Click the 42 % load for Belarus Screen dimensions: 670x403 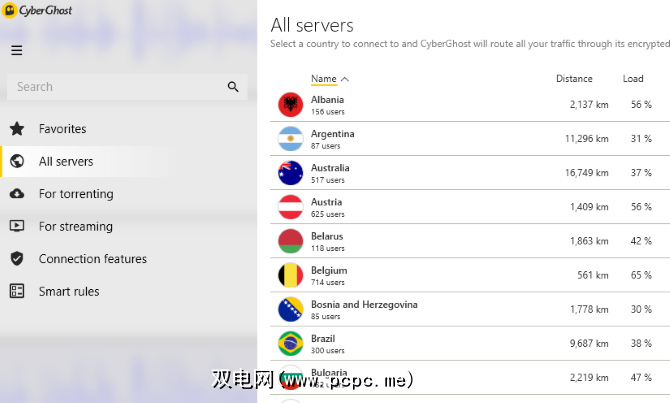tap(641, 241)
